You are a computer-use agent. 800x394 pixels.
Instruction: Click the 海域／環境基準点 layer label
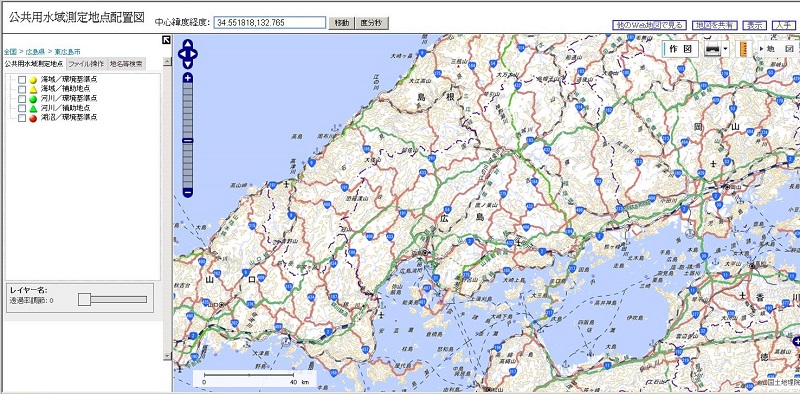point(69,80)
